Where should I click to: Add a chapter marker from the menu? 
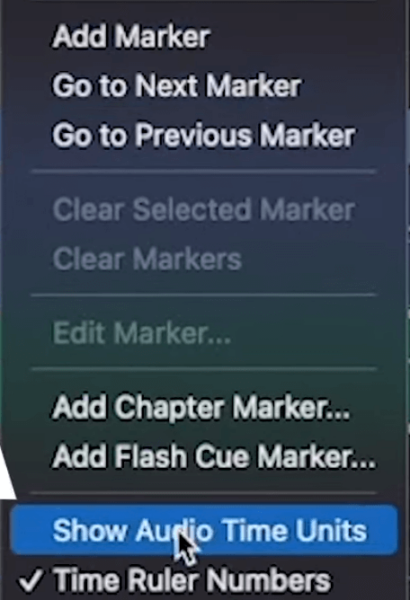[x=205, y=407]
